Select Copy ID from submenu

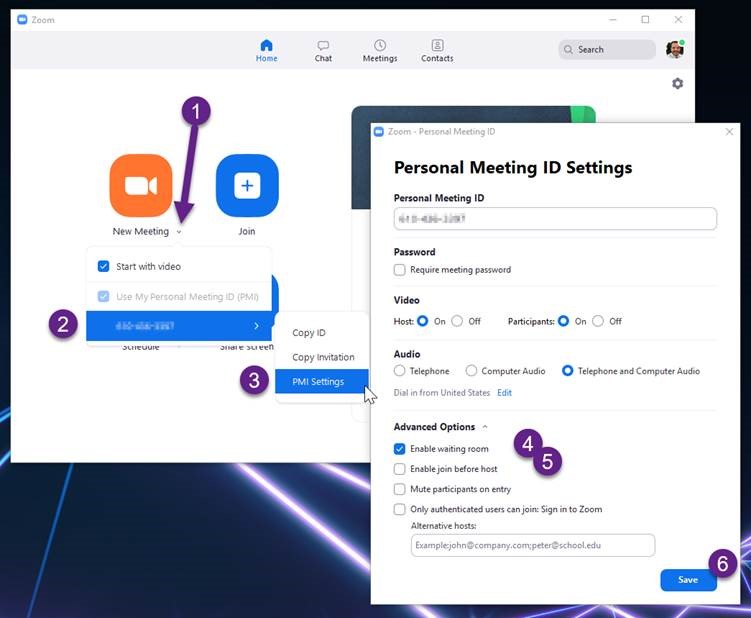[x=309, y=332]
